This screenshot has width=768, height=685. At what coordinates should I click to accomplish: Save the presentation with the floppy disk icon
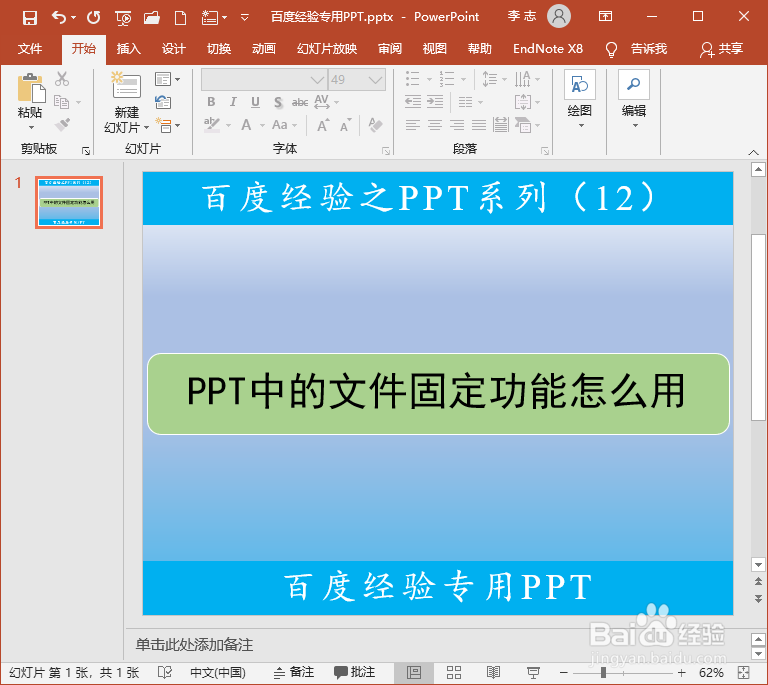[x=30, y=18]
